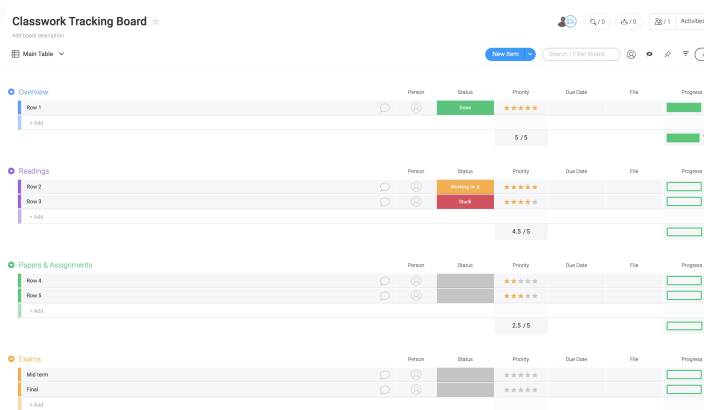704x410 pixels.
Task: Click the Overview Status column header
Action: coord(465,92)
